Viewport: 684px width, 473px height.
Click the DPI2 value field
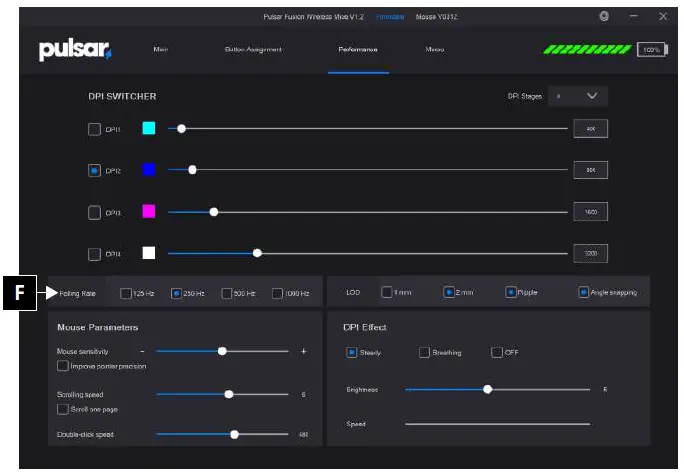(591, 170)
